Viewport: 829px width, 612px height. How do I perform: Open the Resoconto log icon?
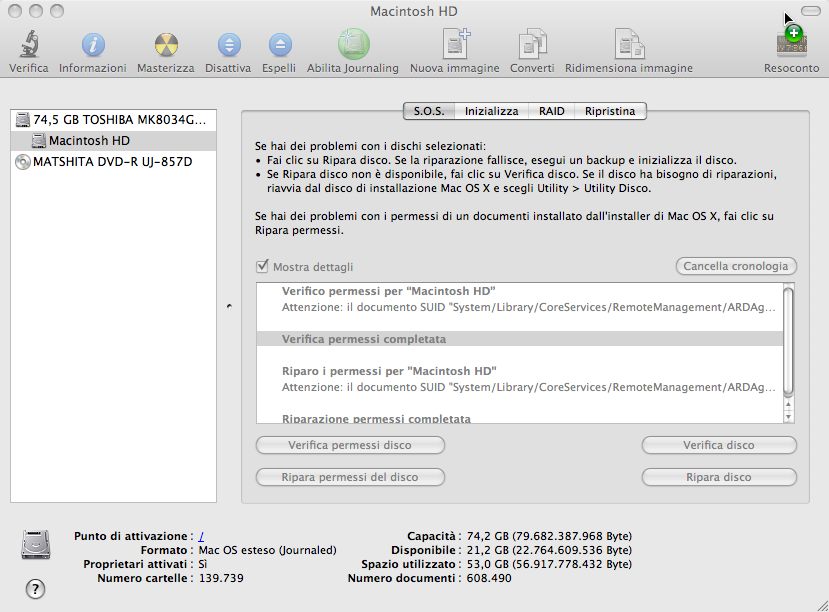(x=791, y=42)
